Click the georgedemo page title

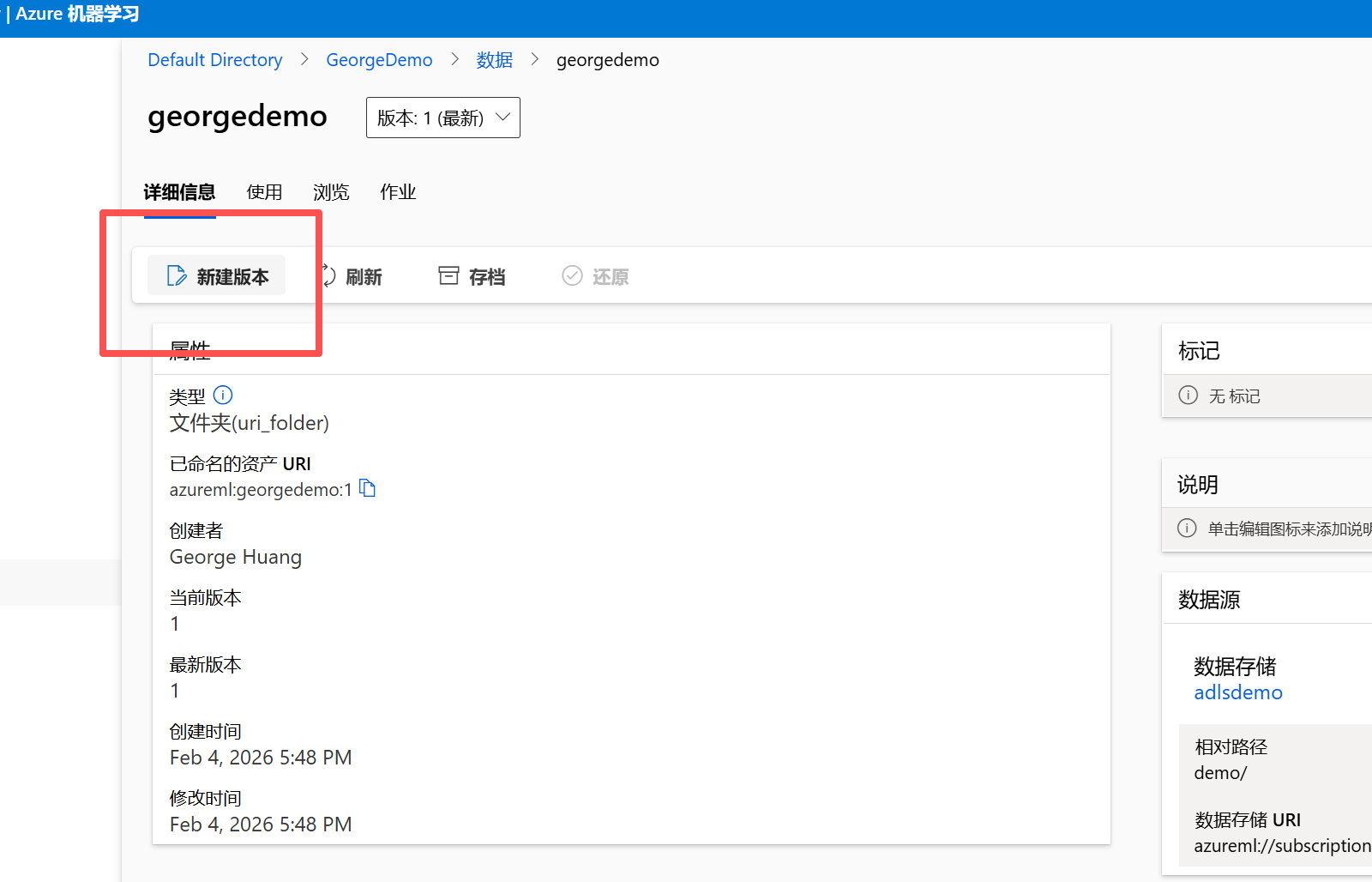238,116
